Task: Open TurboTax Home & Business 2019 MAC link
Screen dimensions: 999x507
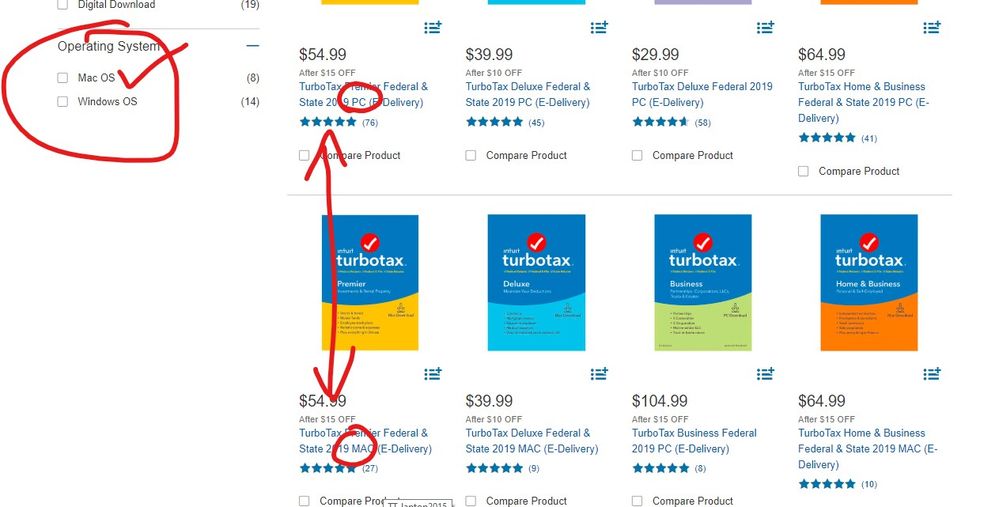Action: [868, 448]
